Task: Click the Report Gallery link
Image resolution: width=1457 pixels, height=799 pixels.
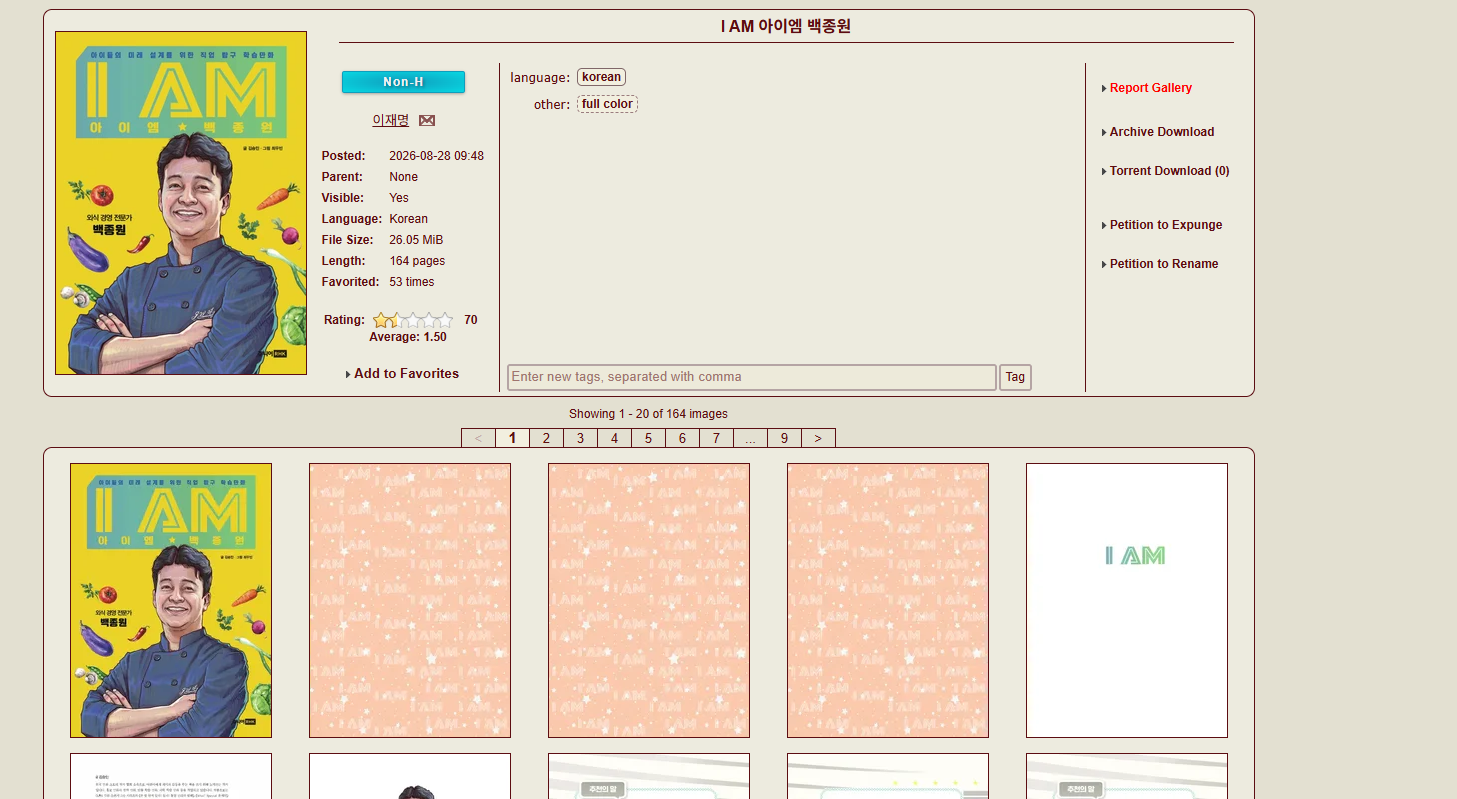Action: click(x=1151, y=88)
